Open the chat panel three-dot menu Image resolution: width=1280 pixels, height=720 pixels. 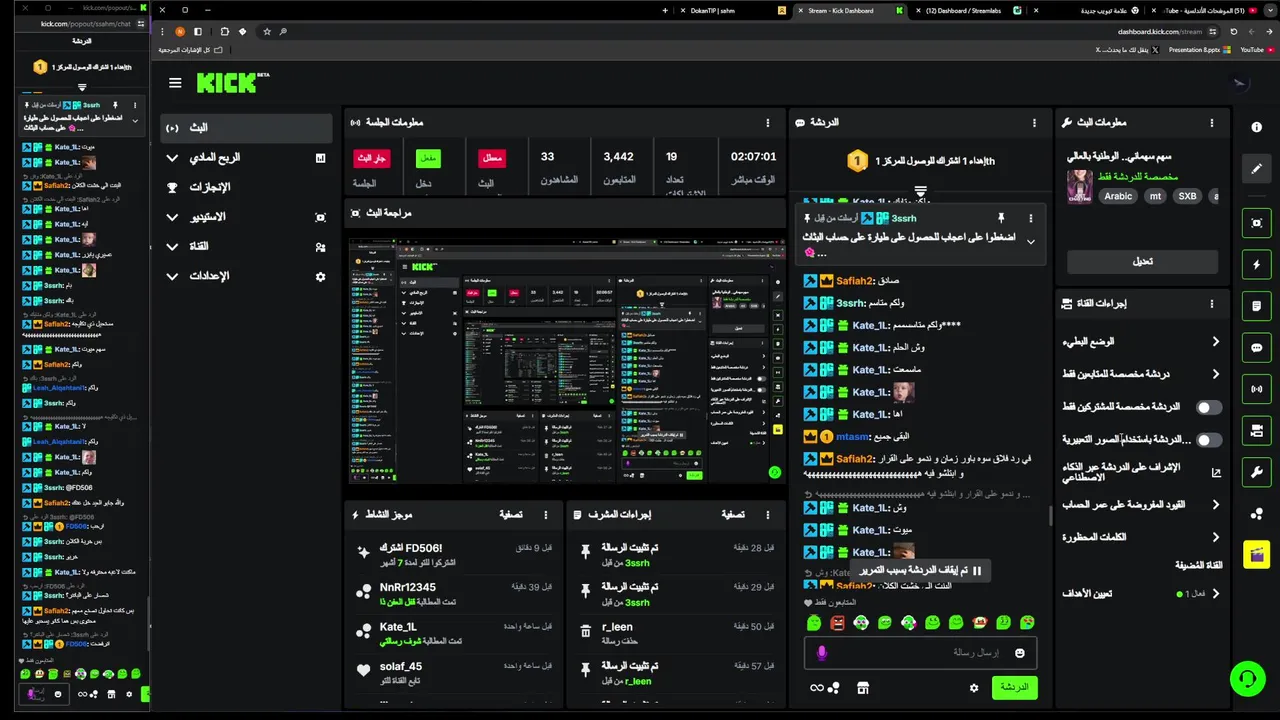click(1034, 122)
